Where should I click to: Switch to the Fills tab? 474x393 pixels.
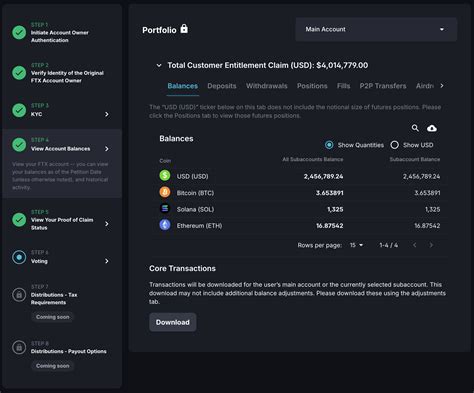click(343, 86)
